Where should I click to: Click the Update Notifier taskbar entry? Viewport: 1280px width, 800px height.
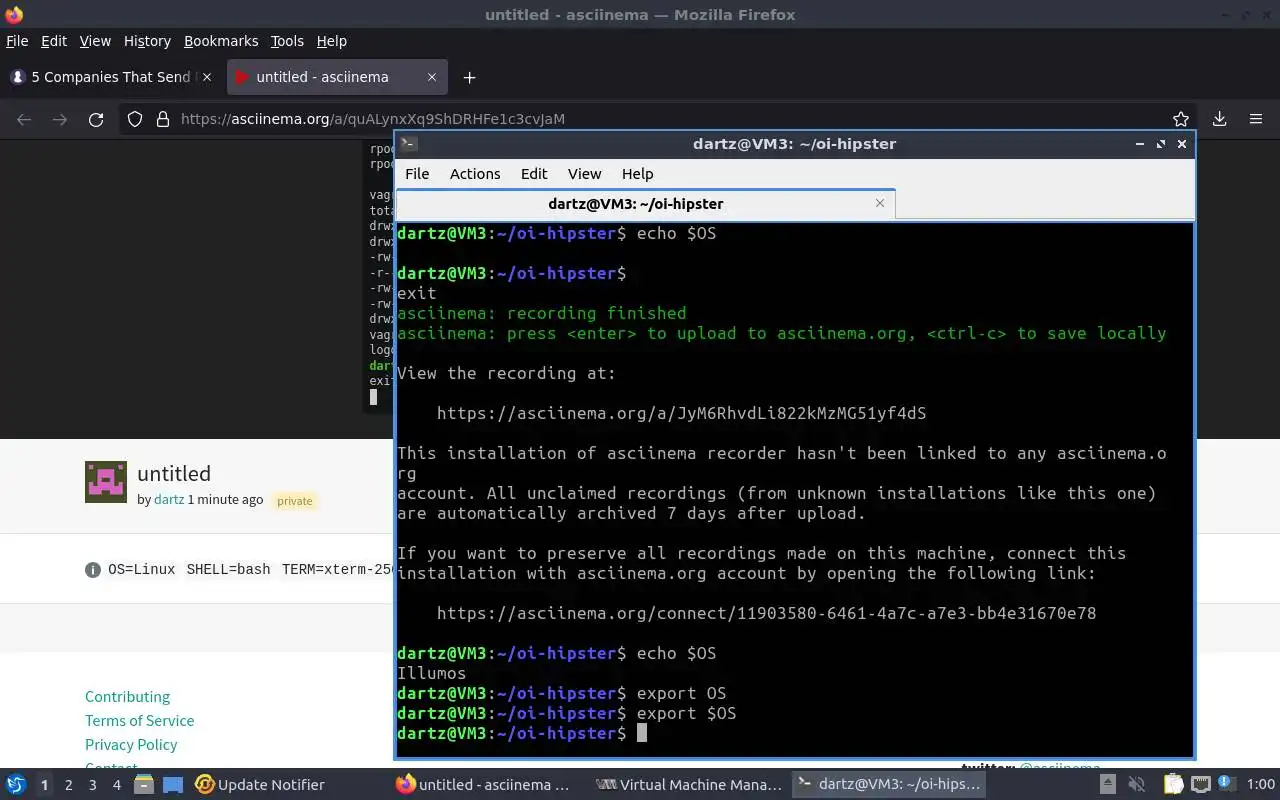pos(260,785)
